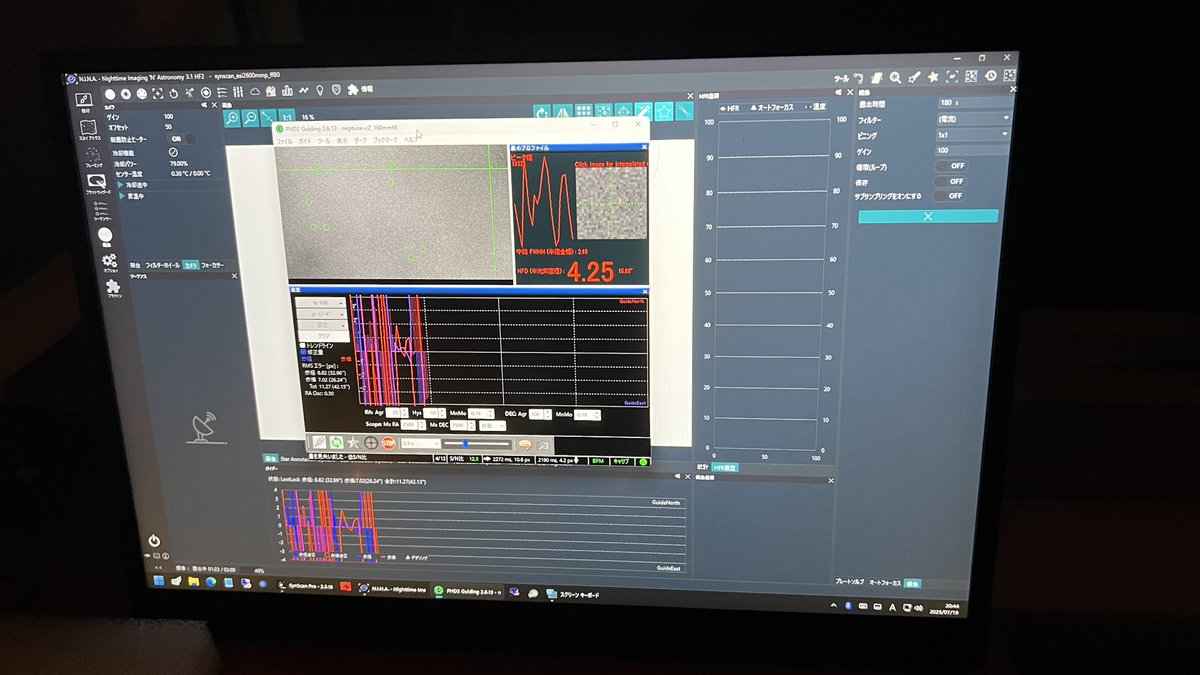Click the grid icon in image toolbar

(x=583, y=112)
